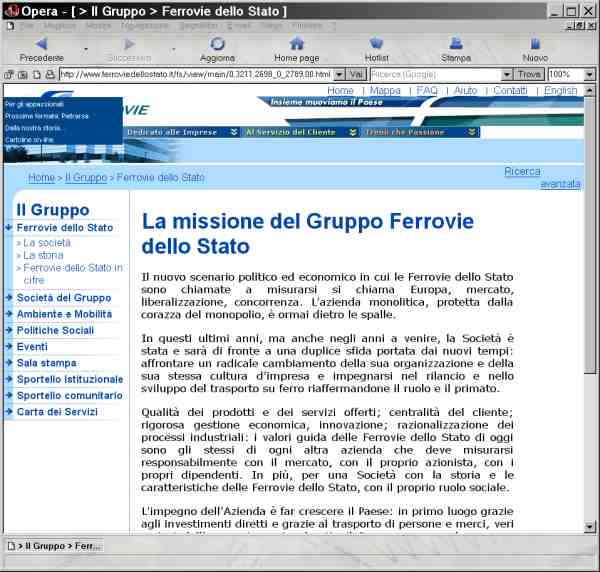The height and width of the screenshot is (572, 600).
Task: Click the vertical scrollbar thumb
Action: pyautogui.click(x=589, y=234)
